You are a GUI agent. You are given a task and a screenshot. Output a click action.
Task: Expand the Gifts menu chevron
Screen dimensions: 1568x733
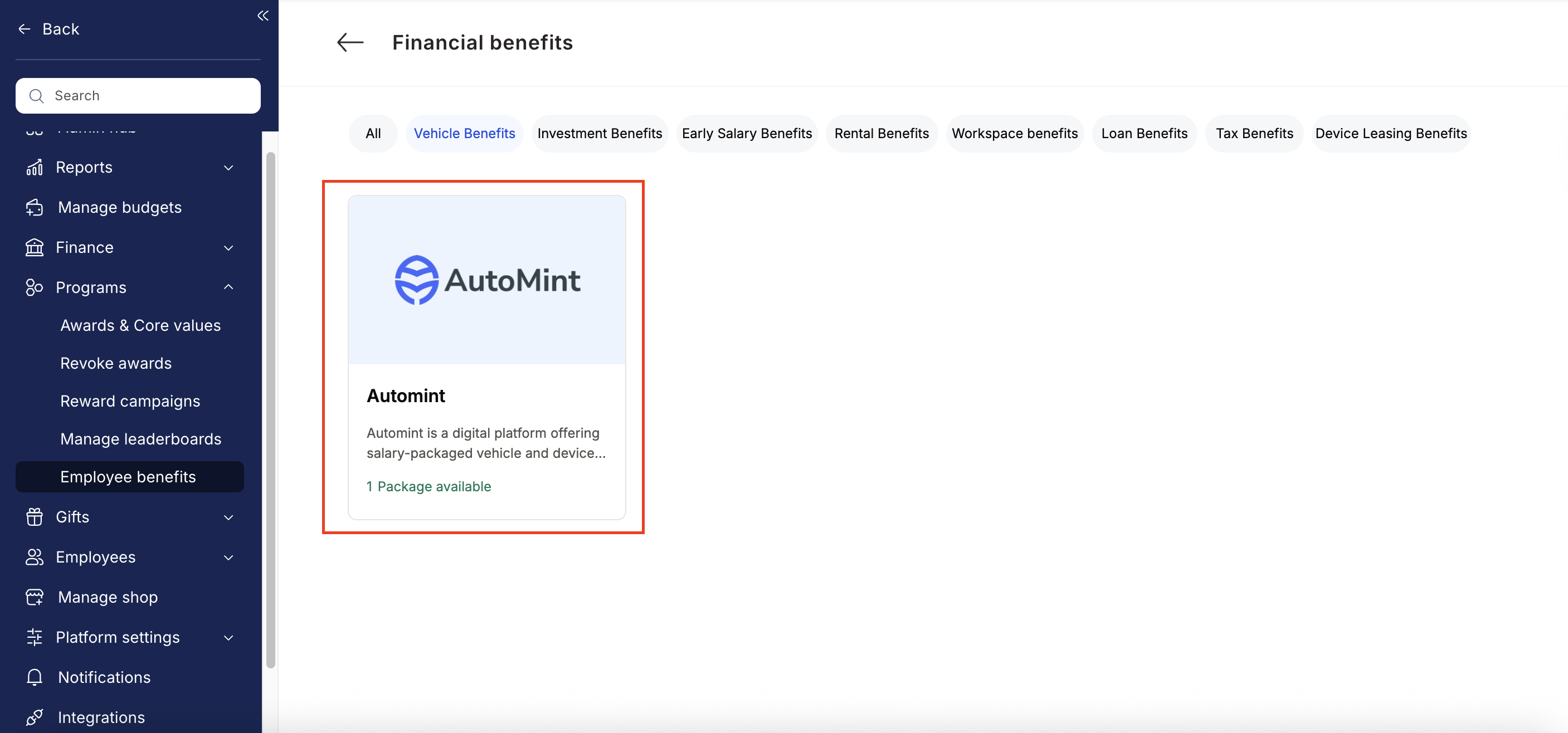click(x=229, y=517)
